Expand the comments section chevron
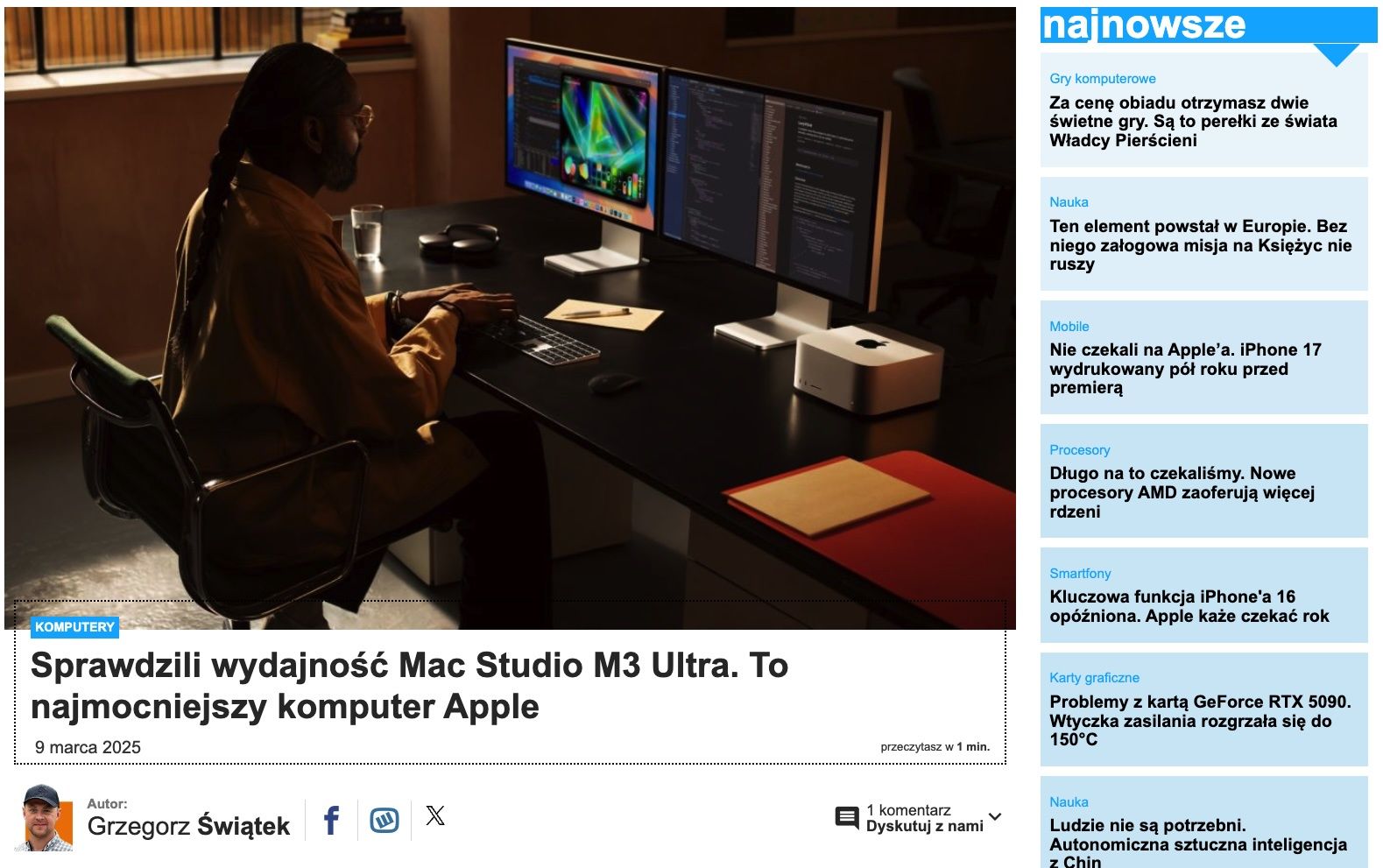Screen dimensions: 1383x868 [x=995, y=817]
